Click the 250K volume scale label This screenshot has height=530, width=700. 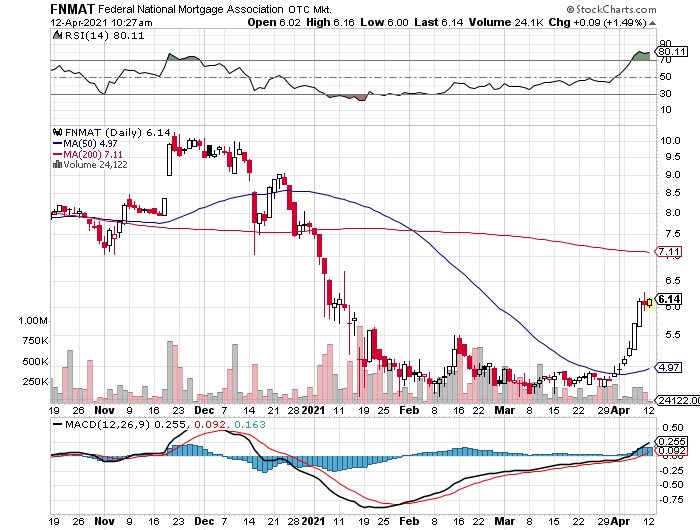click(35, 381)
